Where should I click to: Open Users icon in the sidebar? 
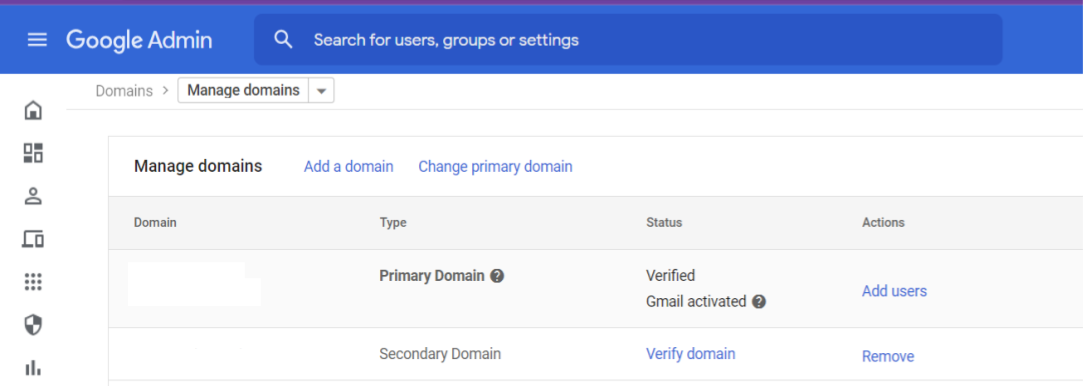tap(33, 196)
